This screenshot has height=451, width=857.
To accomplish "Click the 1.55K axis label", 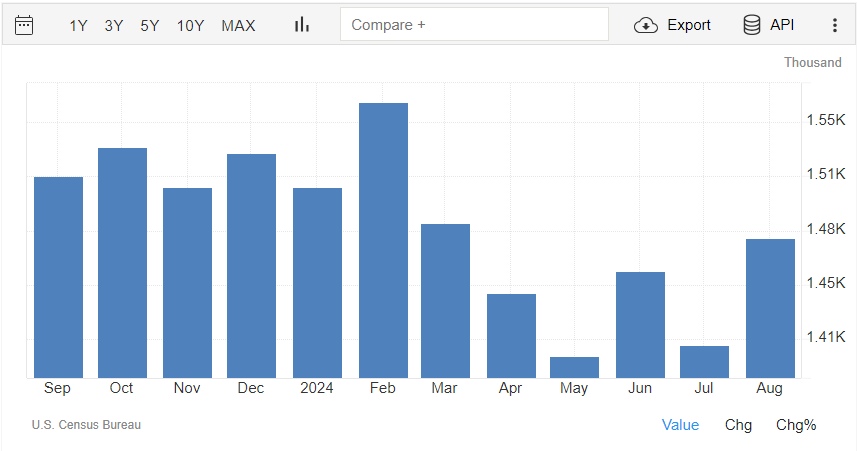I will click(x=826, y=120).
